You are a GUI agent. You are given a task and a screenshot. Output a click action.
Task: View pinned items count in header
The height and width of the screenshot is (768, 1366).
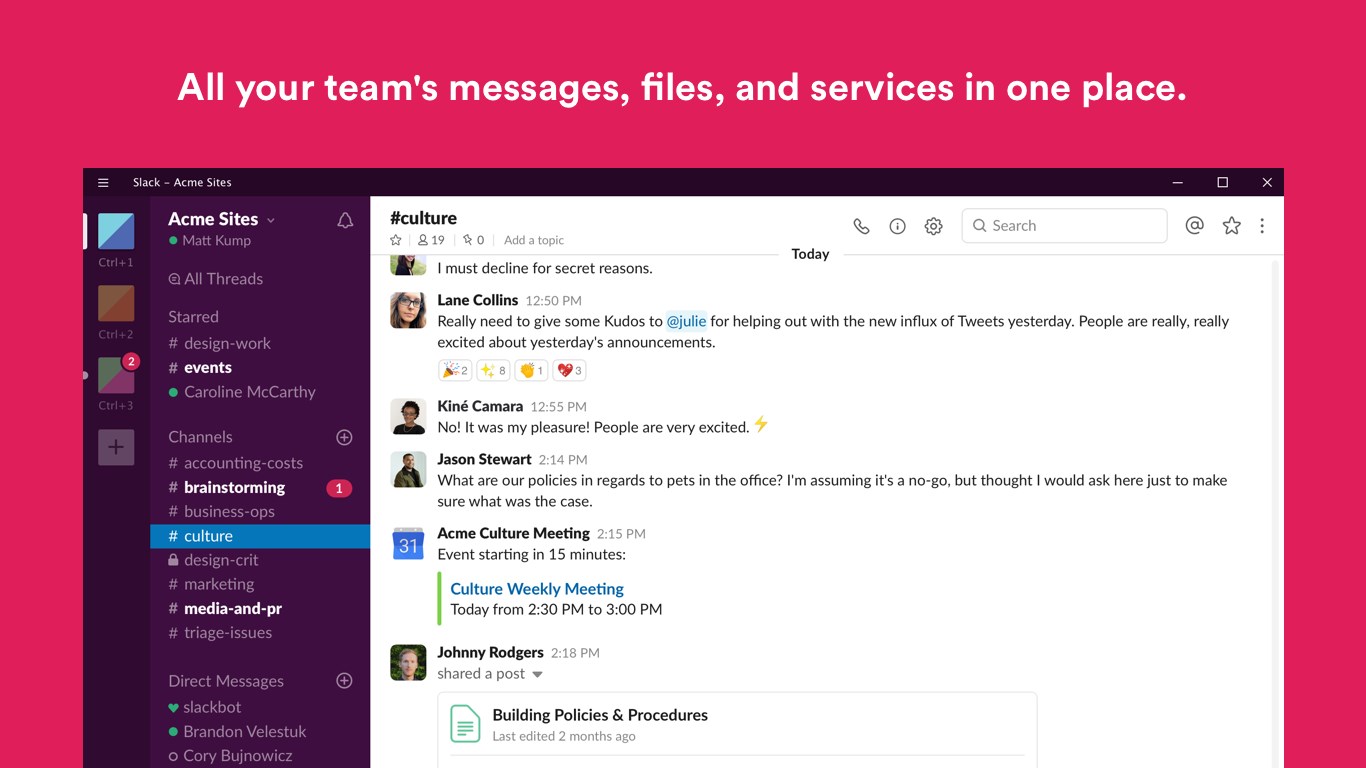473,240
